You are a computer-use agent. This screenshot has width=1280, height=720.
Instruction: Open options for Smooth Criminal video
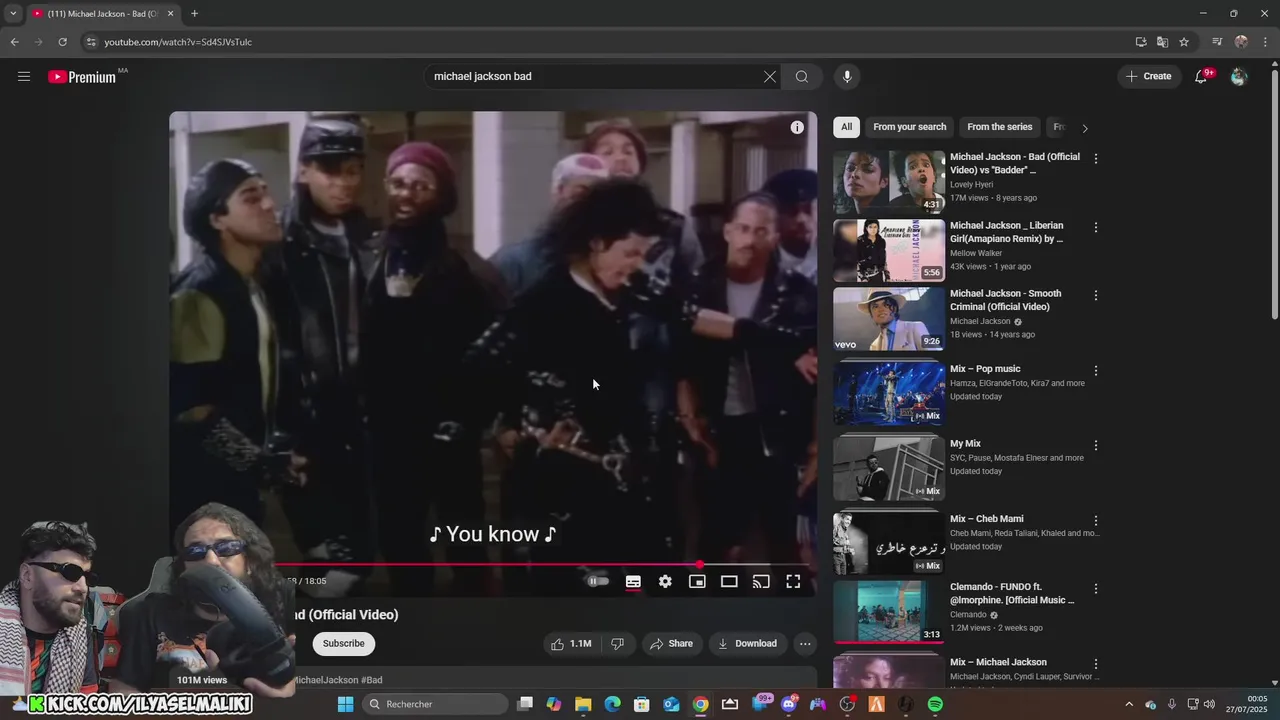pyautogui.click(x=1096, y=296)
